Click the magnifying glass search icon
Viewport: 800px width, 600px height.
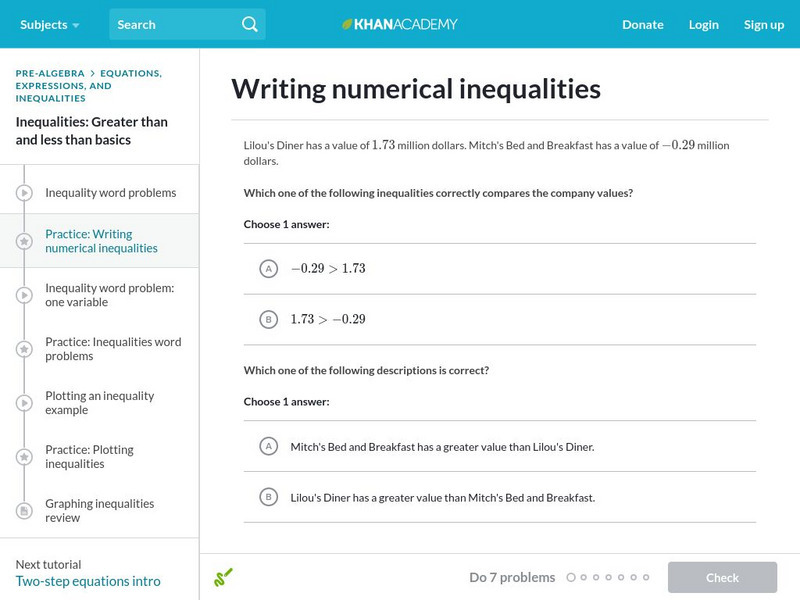point(250,24)
